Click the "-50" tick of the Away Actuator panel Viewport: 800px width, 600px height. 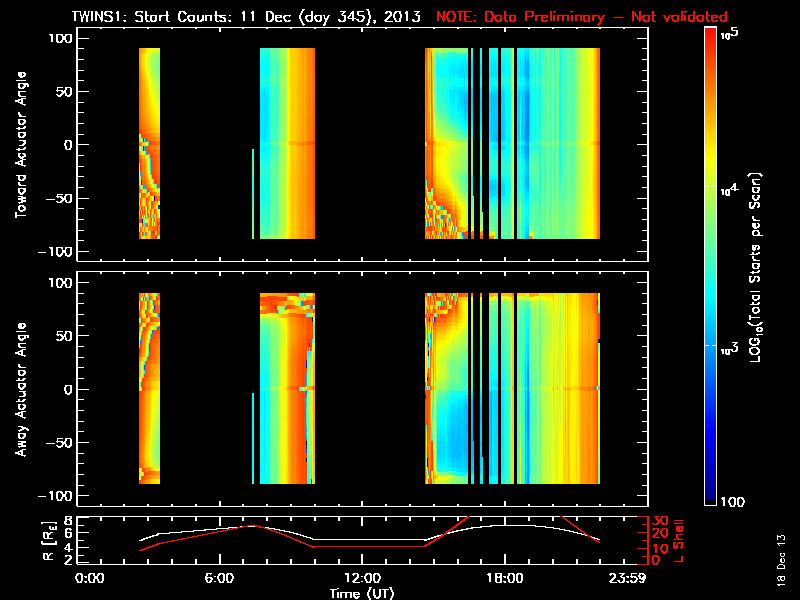coord(60,442)
